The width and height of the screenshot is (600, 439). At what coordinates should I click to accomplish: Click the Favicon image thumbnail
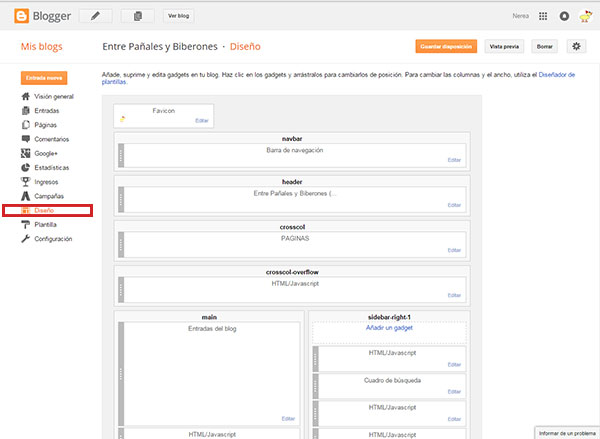[x=122, y=119]
